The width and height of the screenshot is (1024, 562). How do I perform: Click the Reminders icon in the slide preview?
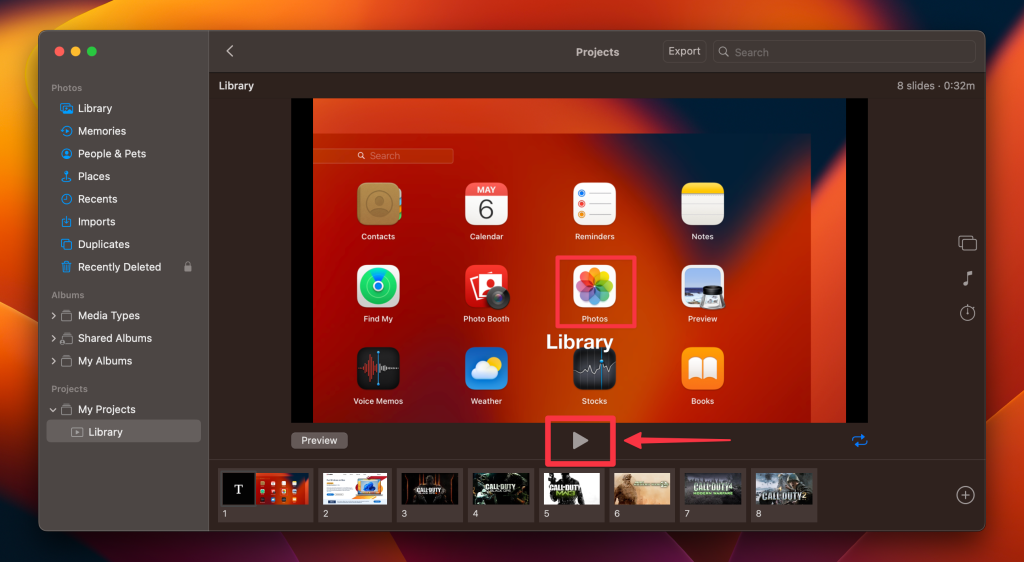pos(594,204)
